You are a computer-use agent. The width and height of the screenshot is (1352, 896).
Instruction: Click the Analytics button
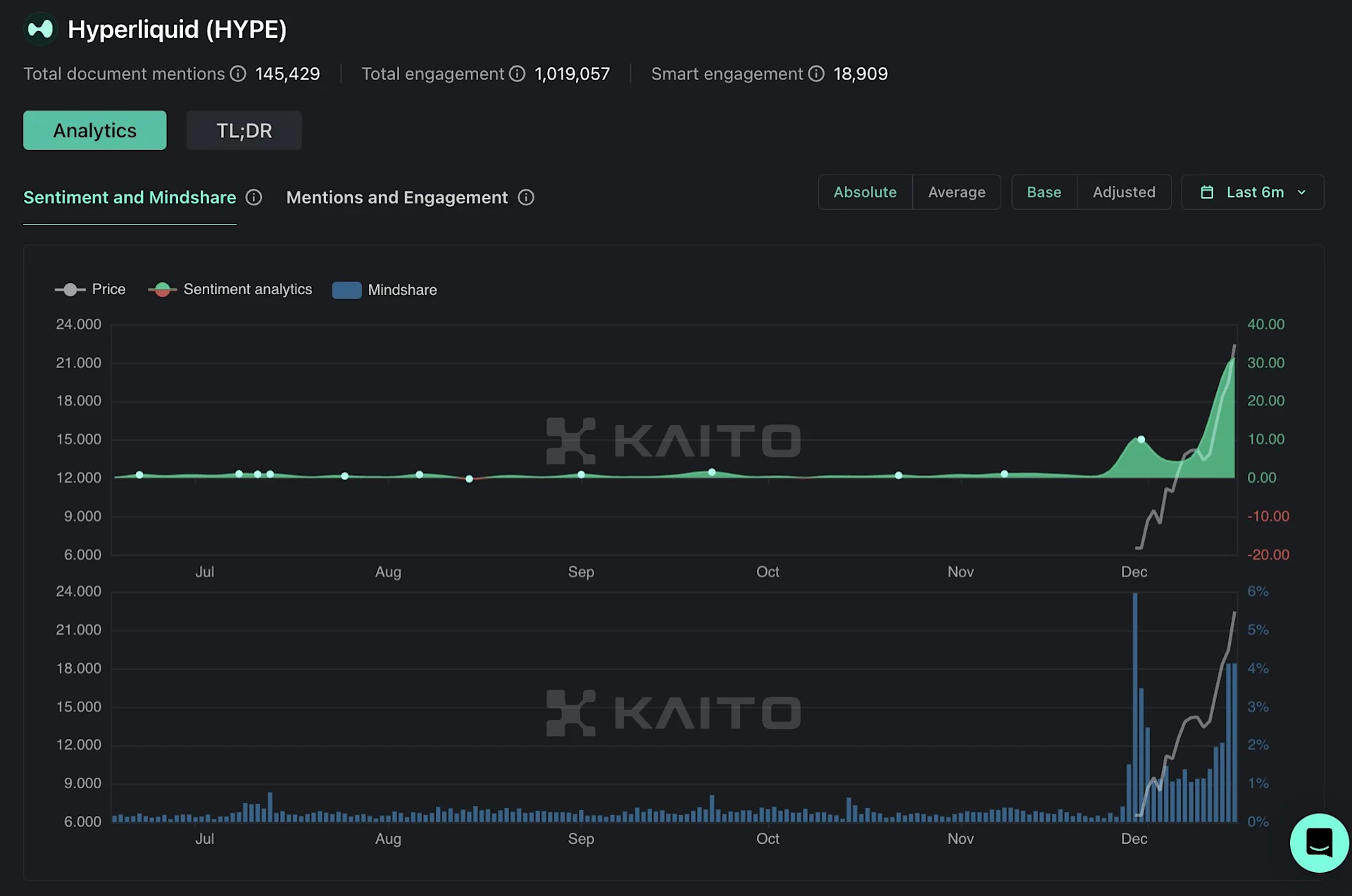(94, 130)
